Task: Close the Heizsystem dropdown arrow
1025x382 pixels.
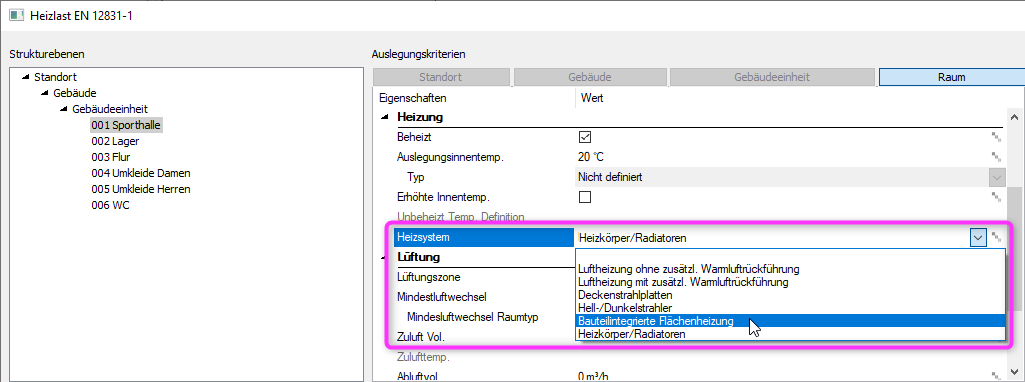Action: [978, 238]
